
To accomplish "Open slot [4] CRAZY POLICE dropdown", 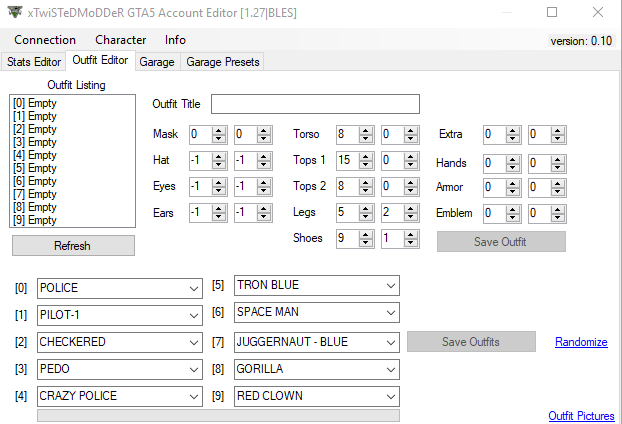I will (x=120, y=396).
